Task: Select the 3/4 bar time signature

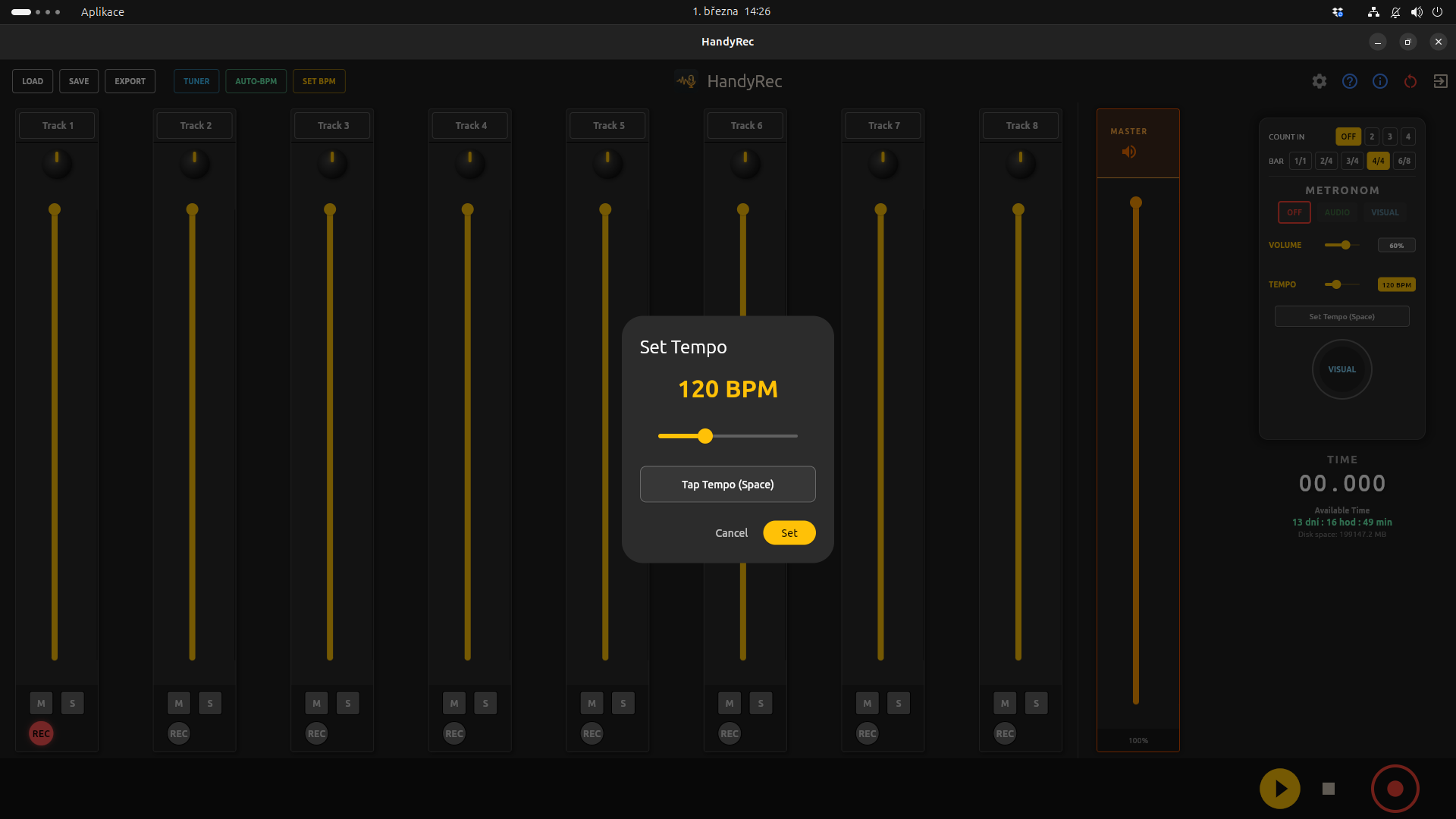Action: (x=1352, y=161)
